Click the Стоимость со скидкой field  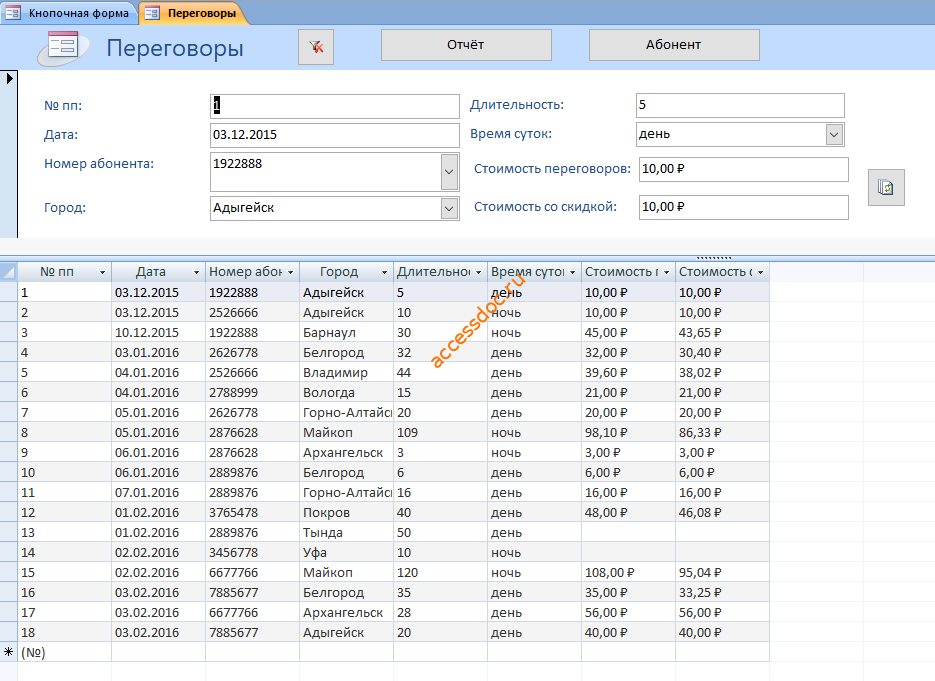point(744,207)
